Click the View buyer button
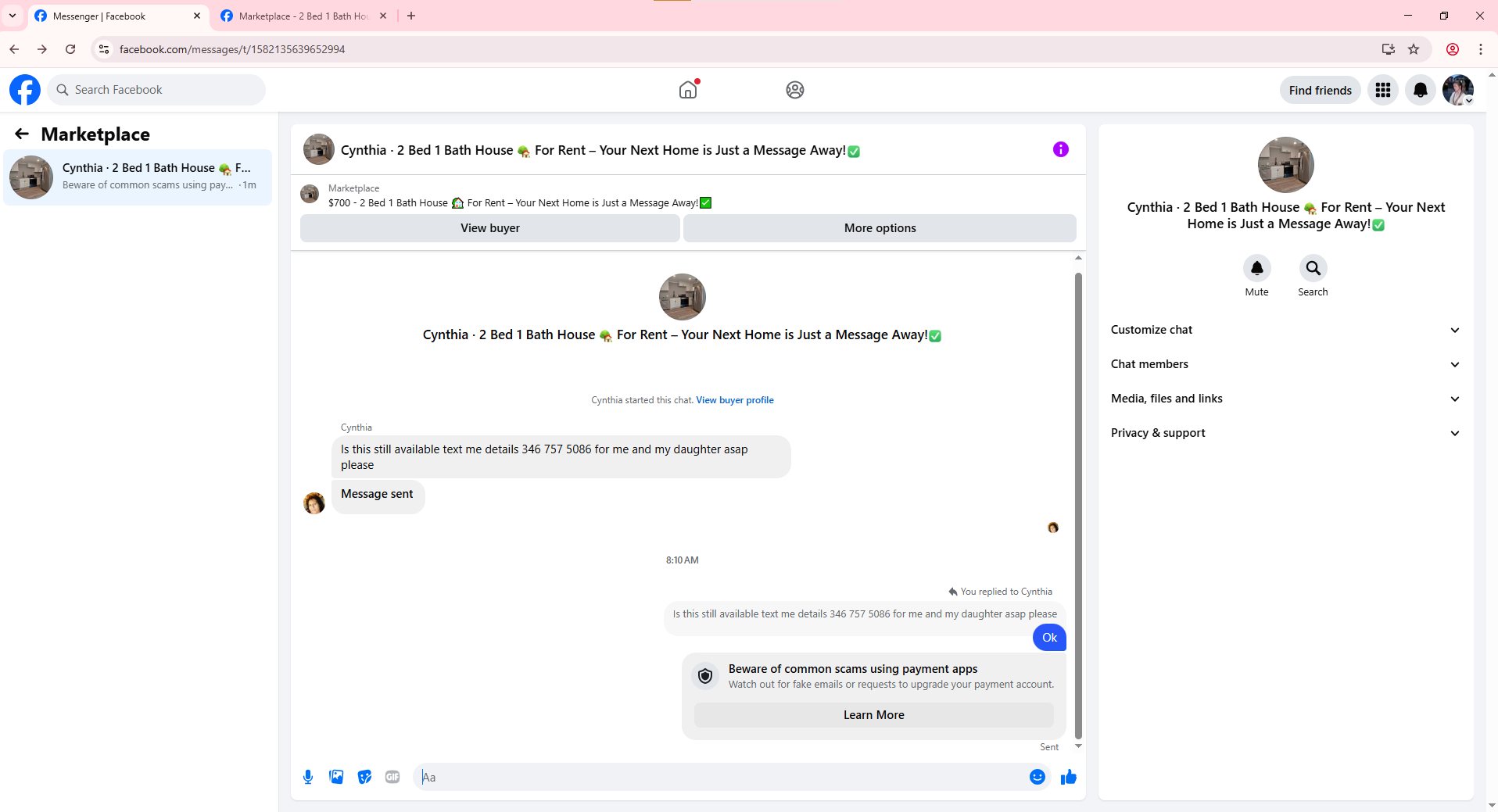The height and width of the screenshot is (812, 1498). point(490,228)
